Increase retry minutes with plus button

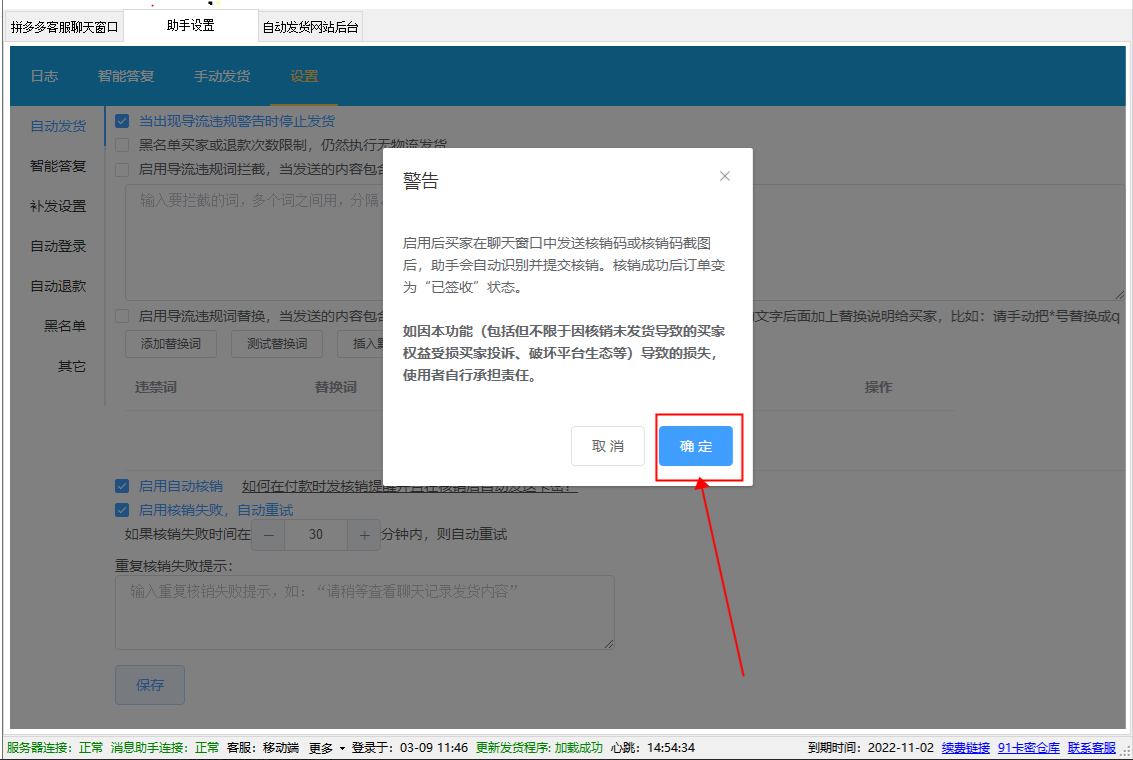pos(364,535)
